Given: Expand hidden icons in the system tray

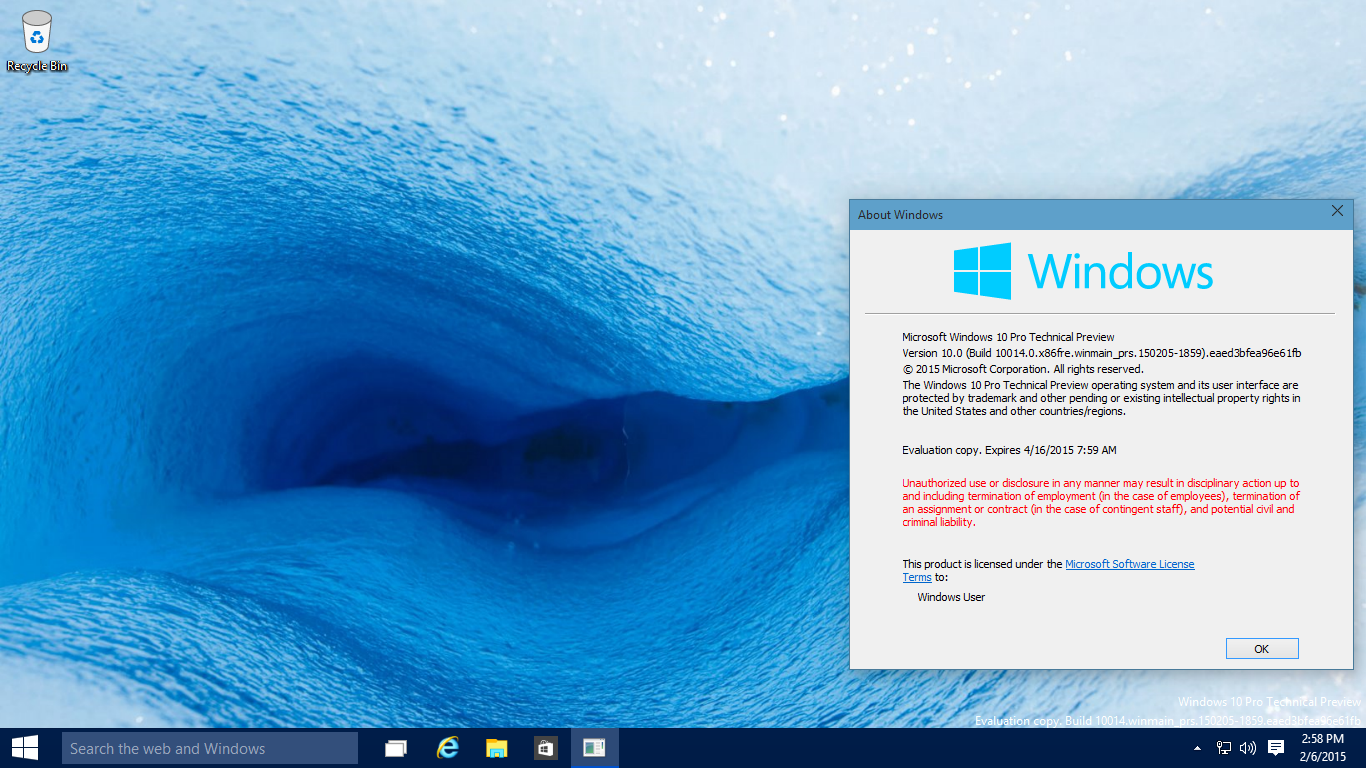Looking at the screenshot, I should pyautogui.click(x=1198, y=747).
